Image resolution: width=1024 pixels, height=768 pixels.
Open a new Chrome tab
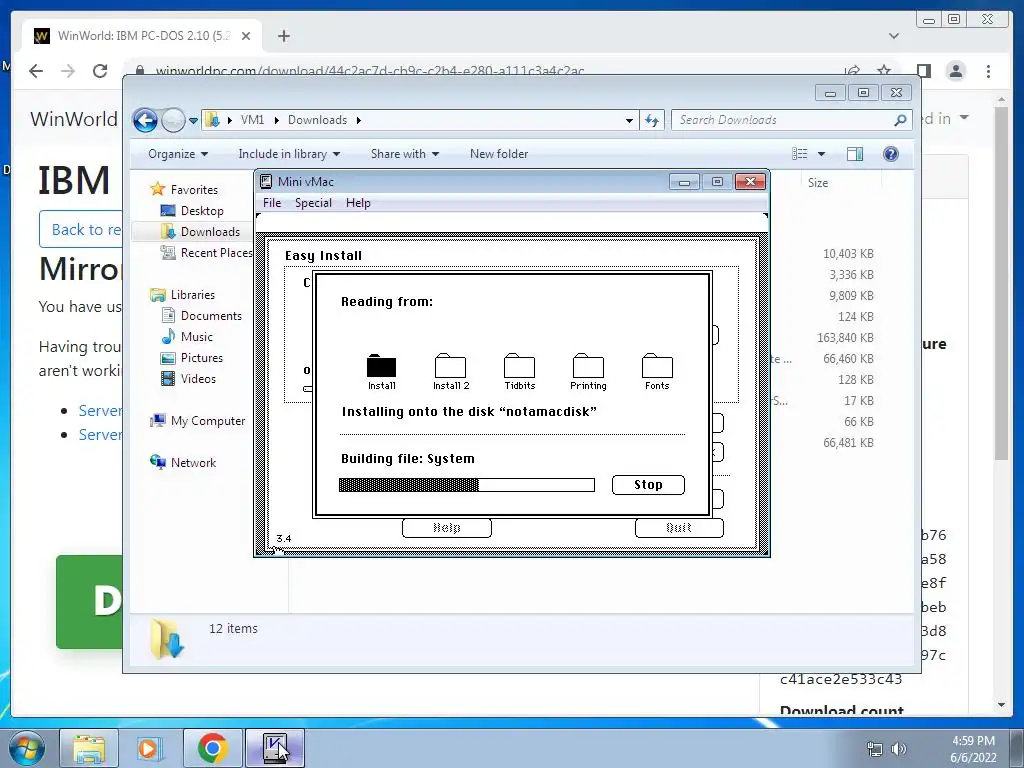coord(283,36)
